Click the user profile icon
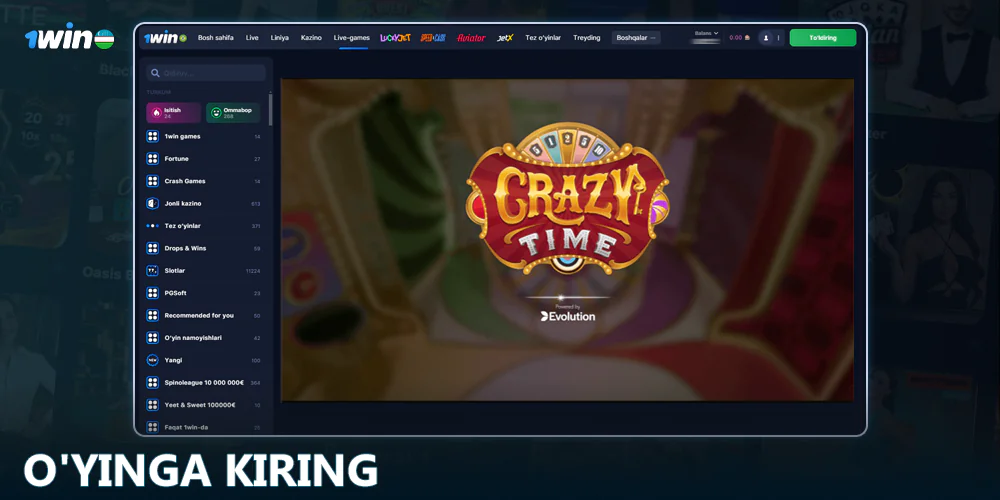Image resolution: width=1000 pixels, height=500 pixels. [766, 38]
